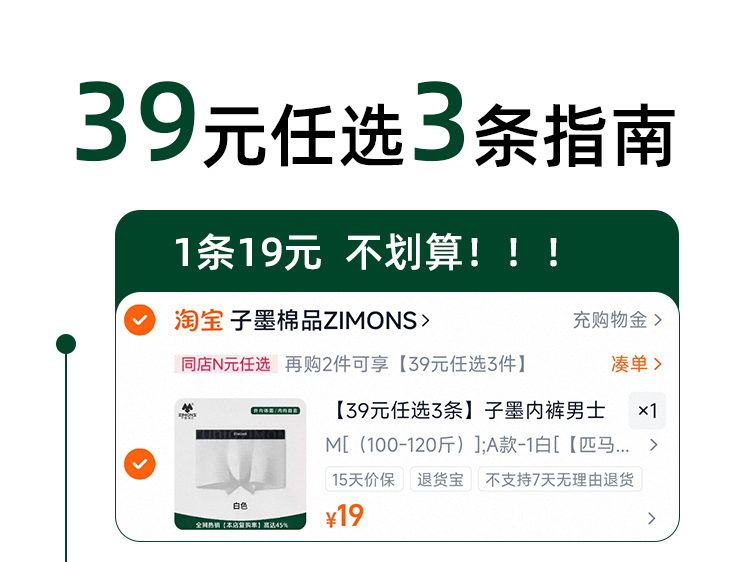Open the 再购2件可享 39元任选3件 promo text

coord(406,364)
